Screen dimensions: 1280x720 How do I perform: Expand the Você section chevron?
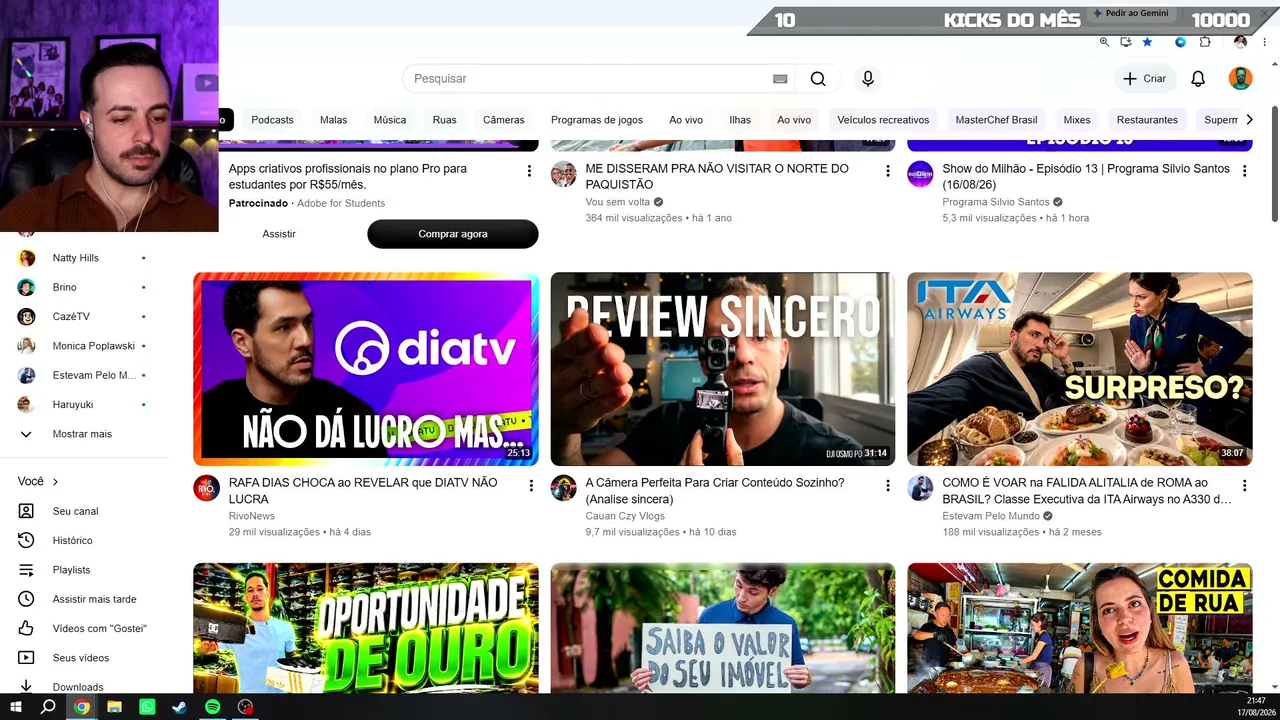pyautogui.click(x=55, y=482)
